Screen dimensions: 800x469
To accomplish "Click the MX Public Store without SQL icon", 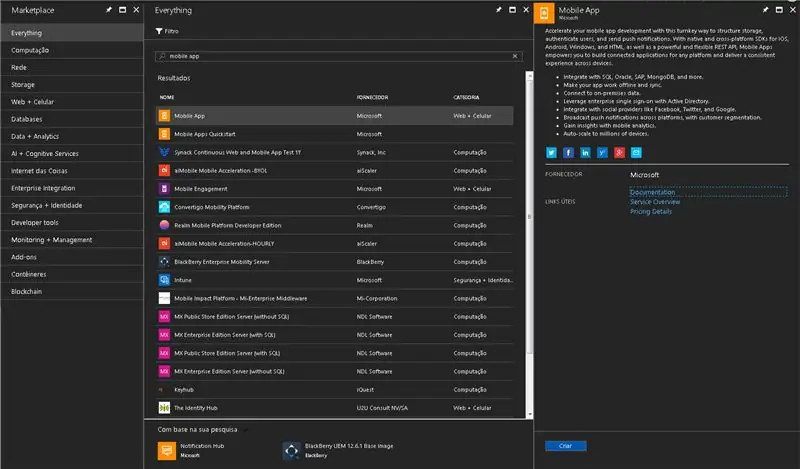I will tap(164, 316).
